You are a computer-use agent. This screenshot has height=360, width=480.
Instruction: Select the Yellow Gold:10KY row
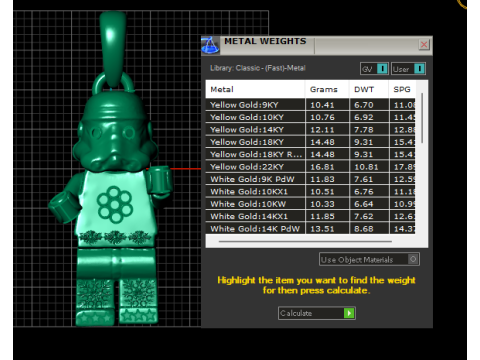(x=310, y=117)
